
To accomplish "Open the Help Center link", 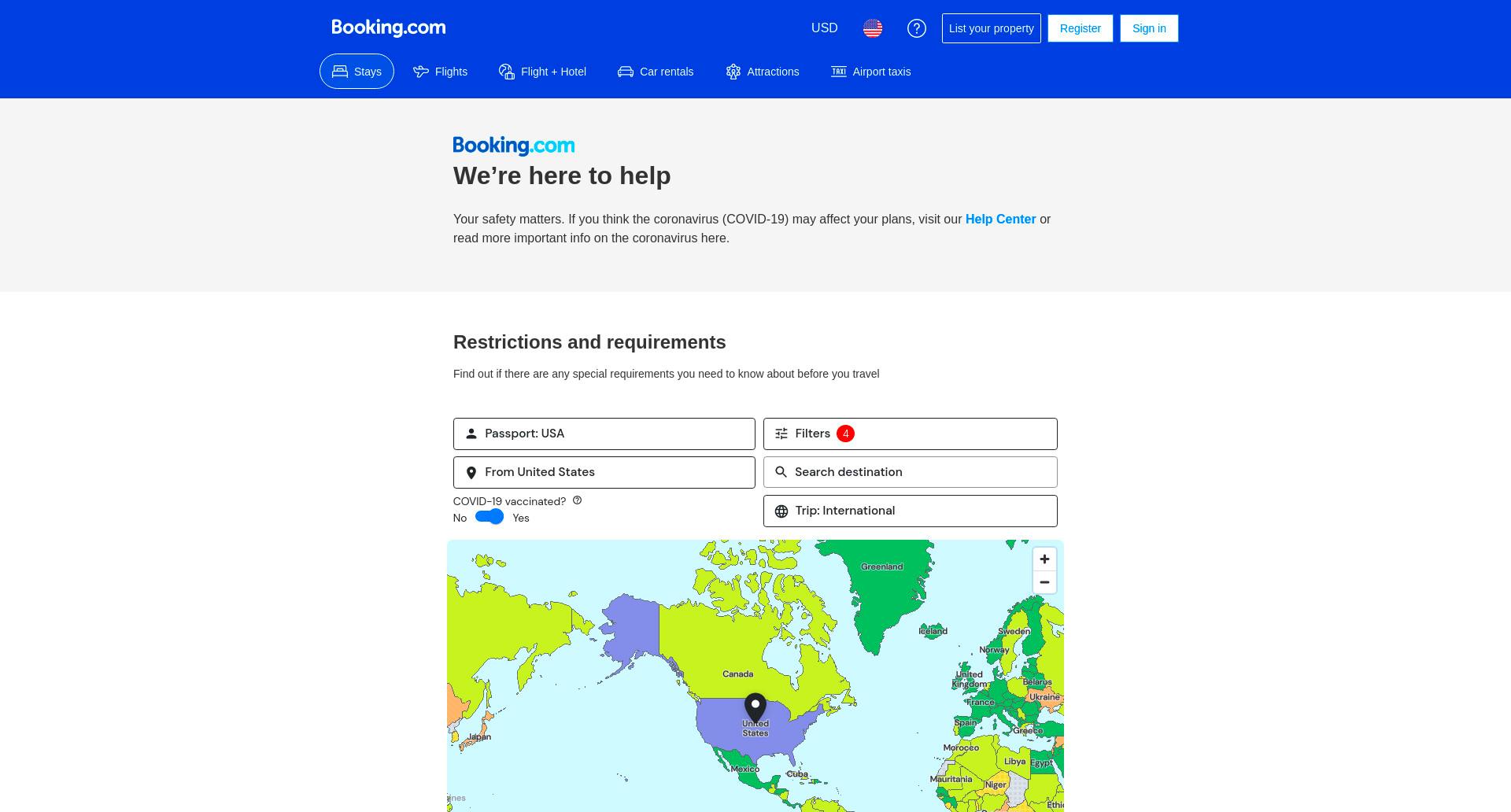I will point(1000,220).
